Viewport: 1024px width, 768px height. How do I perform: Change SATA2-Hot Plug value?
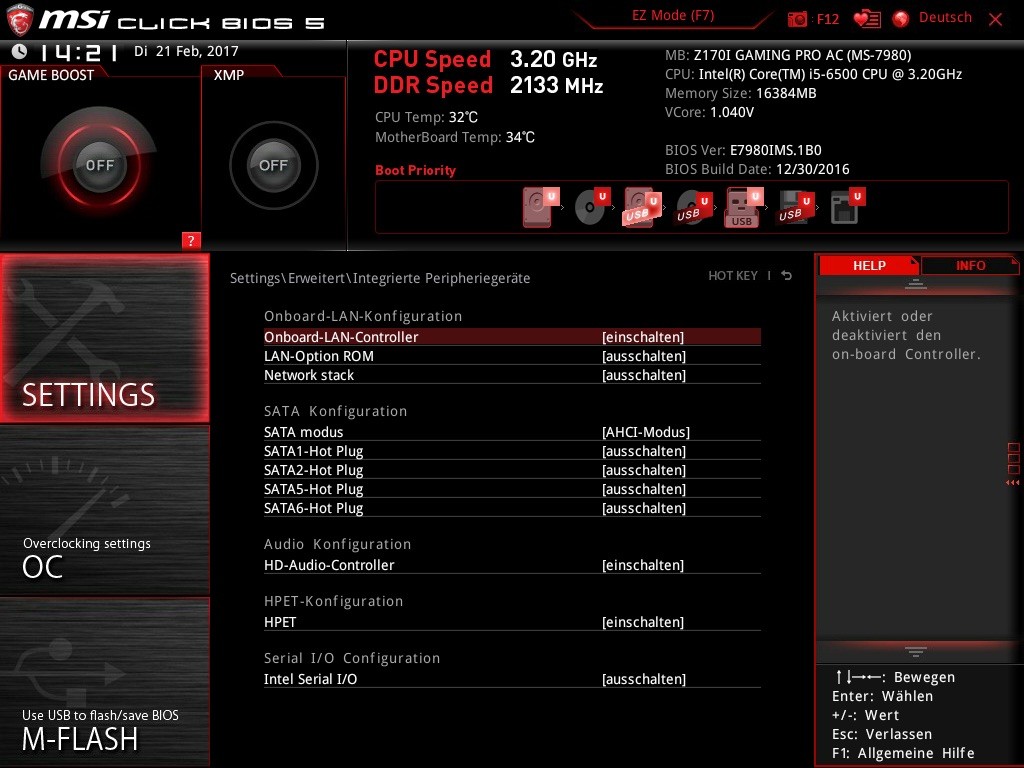tap(644, 470)
